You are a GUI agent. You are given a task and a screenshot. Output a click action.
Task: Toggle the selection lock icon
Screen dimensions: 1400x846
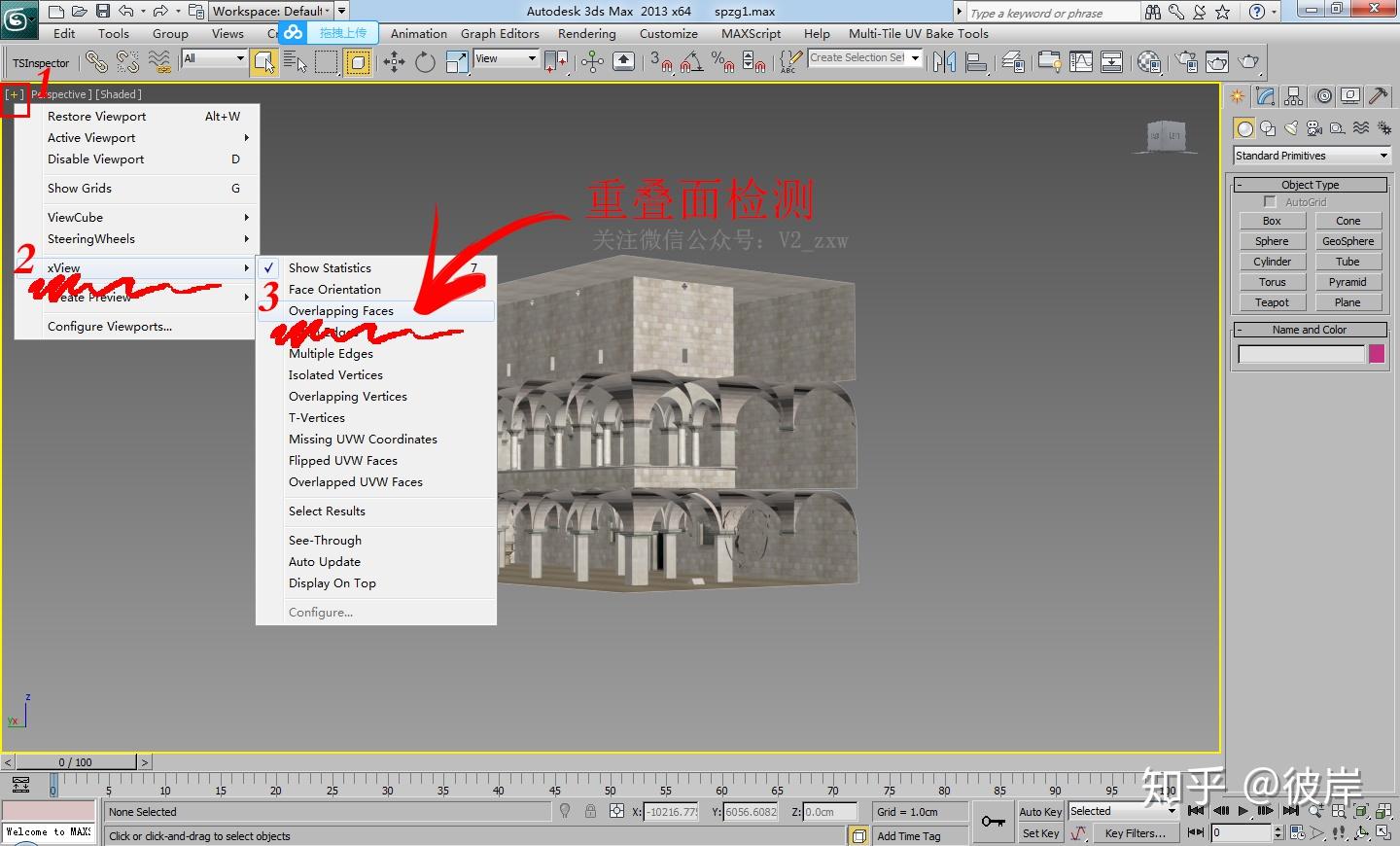point(590,811)
